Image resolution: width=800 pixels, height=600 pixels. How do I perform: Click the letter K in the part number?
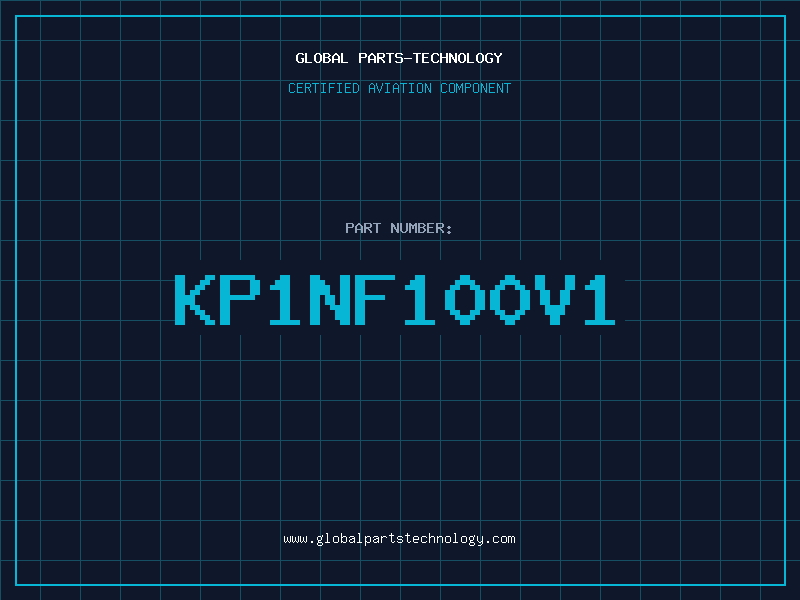pos(196,299)
